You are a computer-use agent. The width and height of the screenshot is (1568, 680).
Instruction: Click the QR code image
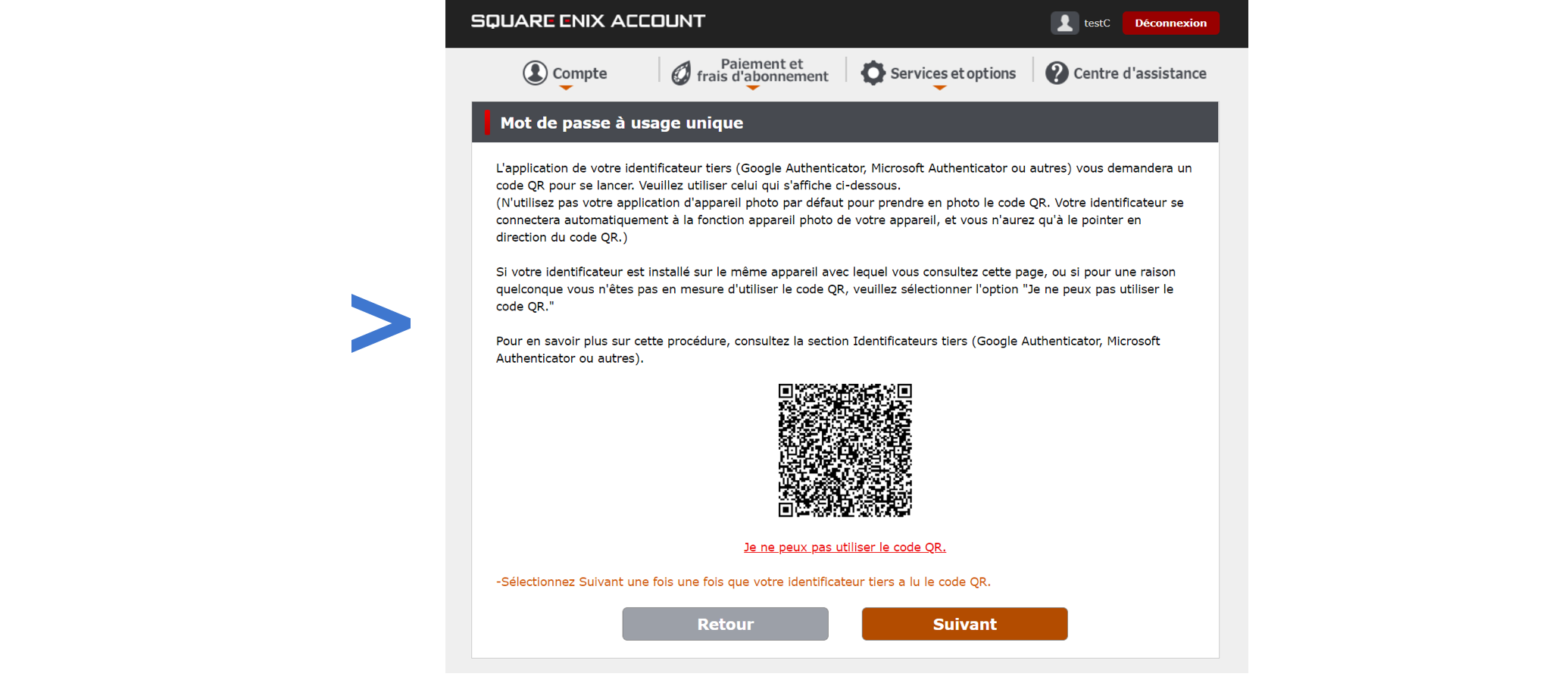pyautogui.click(x=845, y=450)
